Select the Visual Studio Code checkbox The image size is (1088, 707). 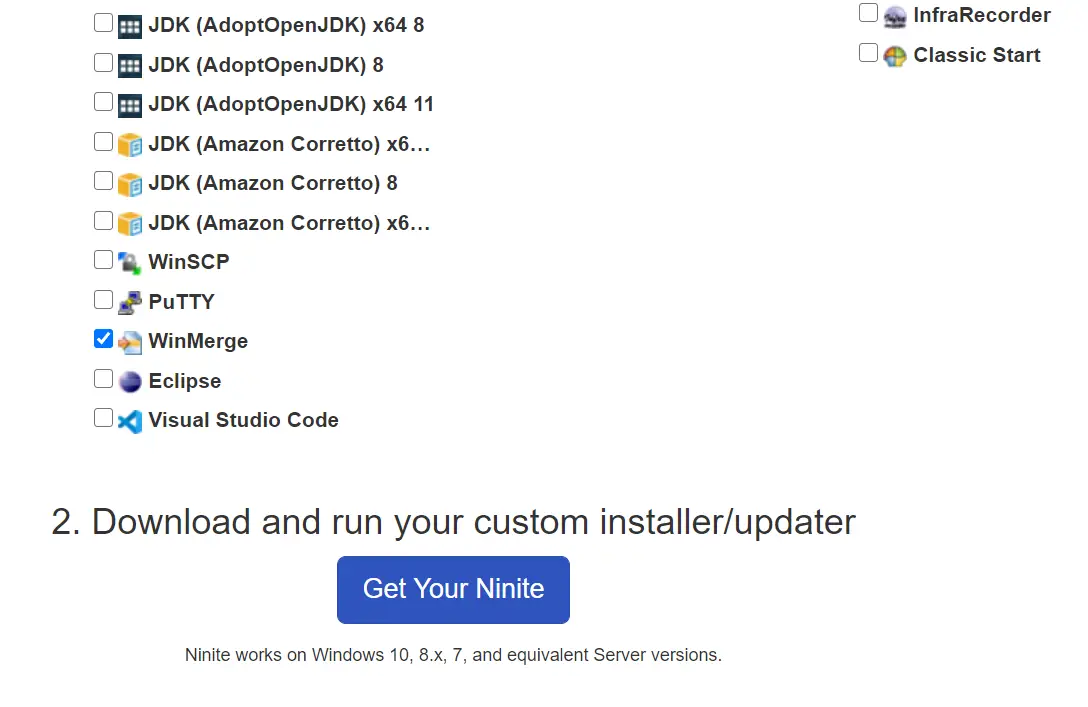pyautogui.click(x=103, y=418)
